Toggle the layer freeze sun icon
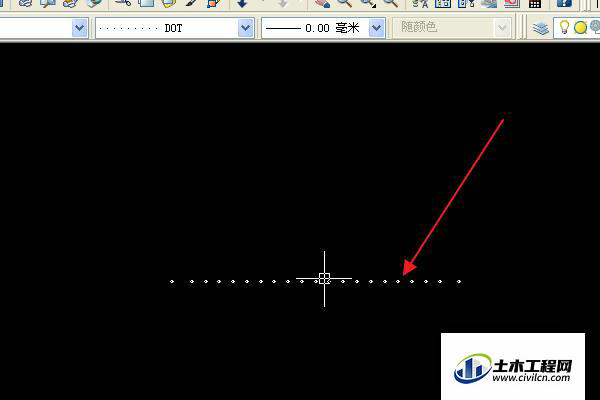Image resolution: width=600 pixels, height=400 pixels. point(580,28)
